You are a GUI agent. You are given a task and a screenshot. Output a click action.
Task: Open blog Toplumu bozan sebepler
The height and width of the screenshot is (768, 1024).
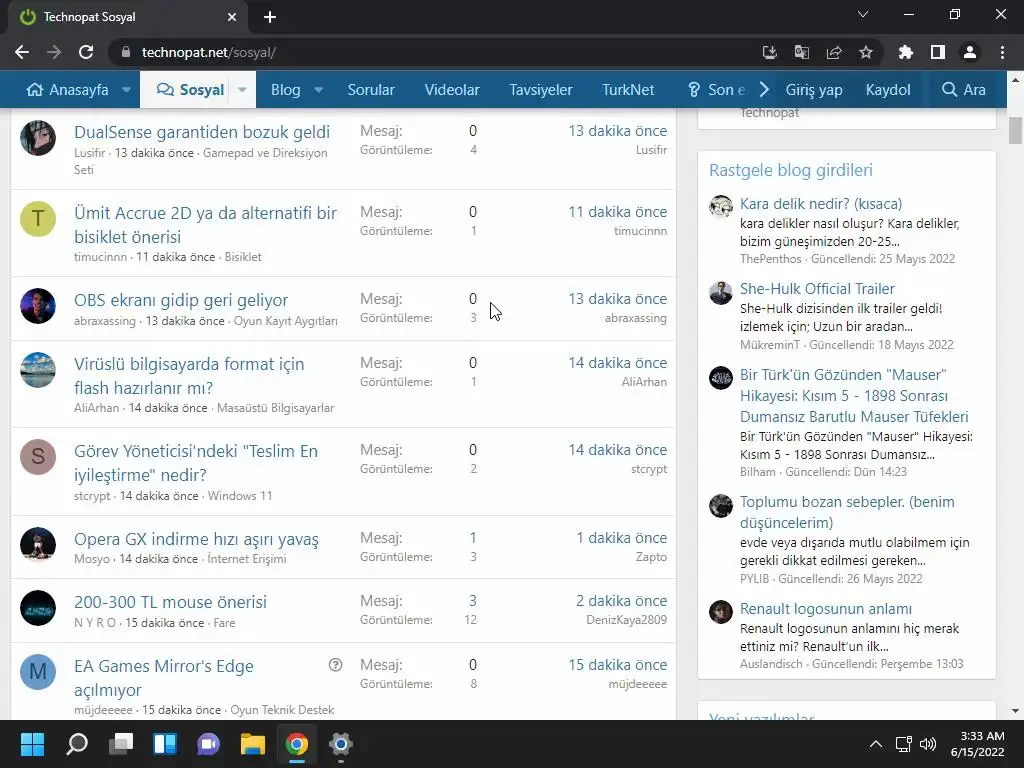tap(847, 512)
